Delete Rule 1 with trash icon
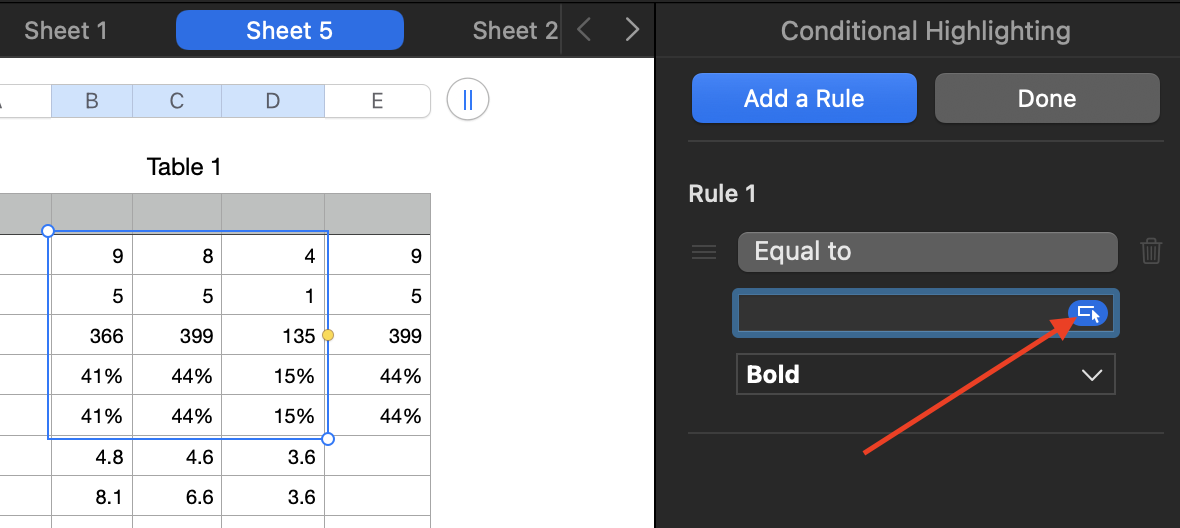The width and height of the screenshot is (1180, 528). 1151,251
